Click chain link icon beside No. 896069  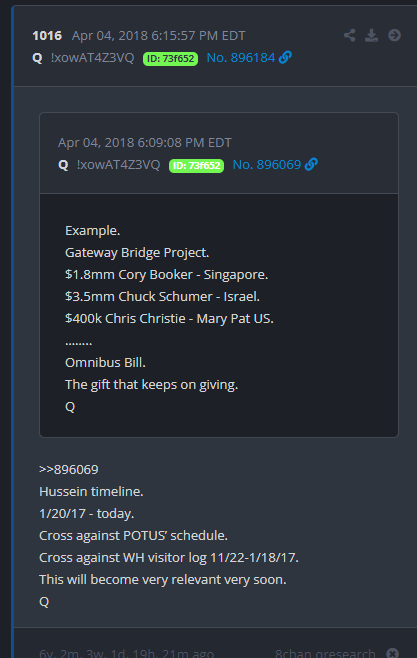coord(311,164)
